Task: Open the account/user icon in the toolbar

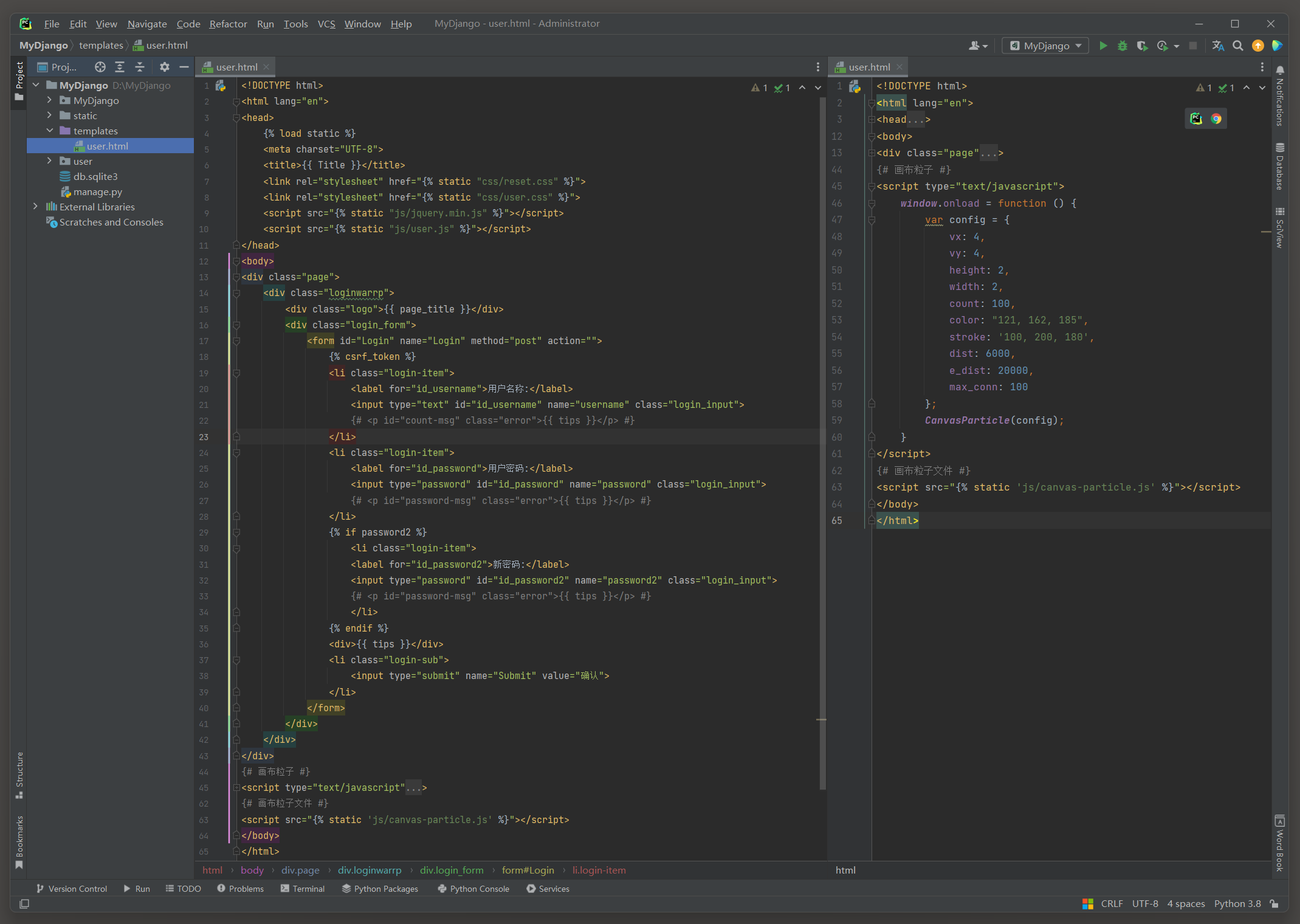Action: pyautogui.click(x=977, y=46)
